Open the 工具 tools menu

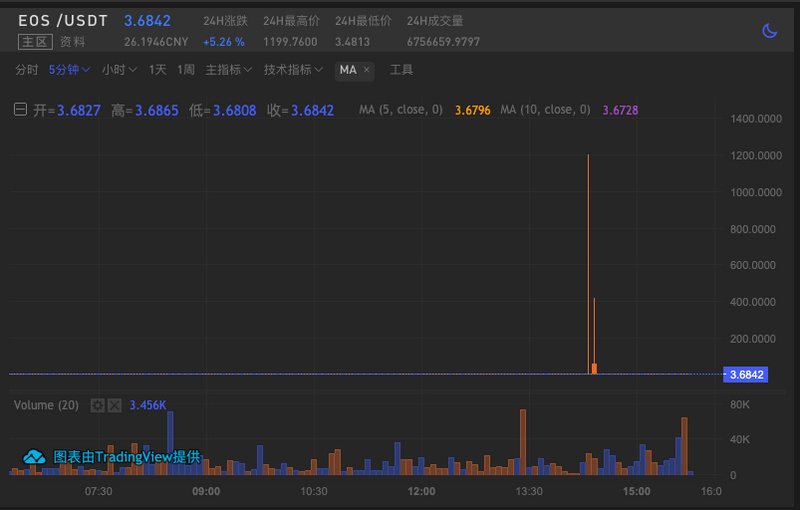click(x=401, y=70)
